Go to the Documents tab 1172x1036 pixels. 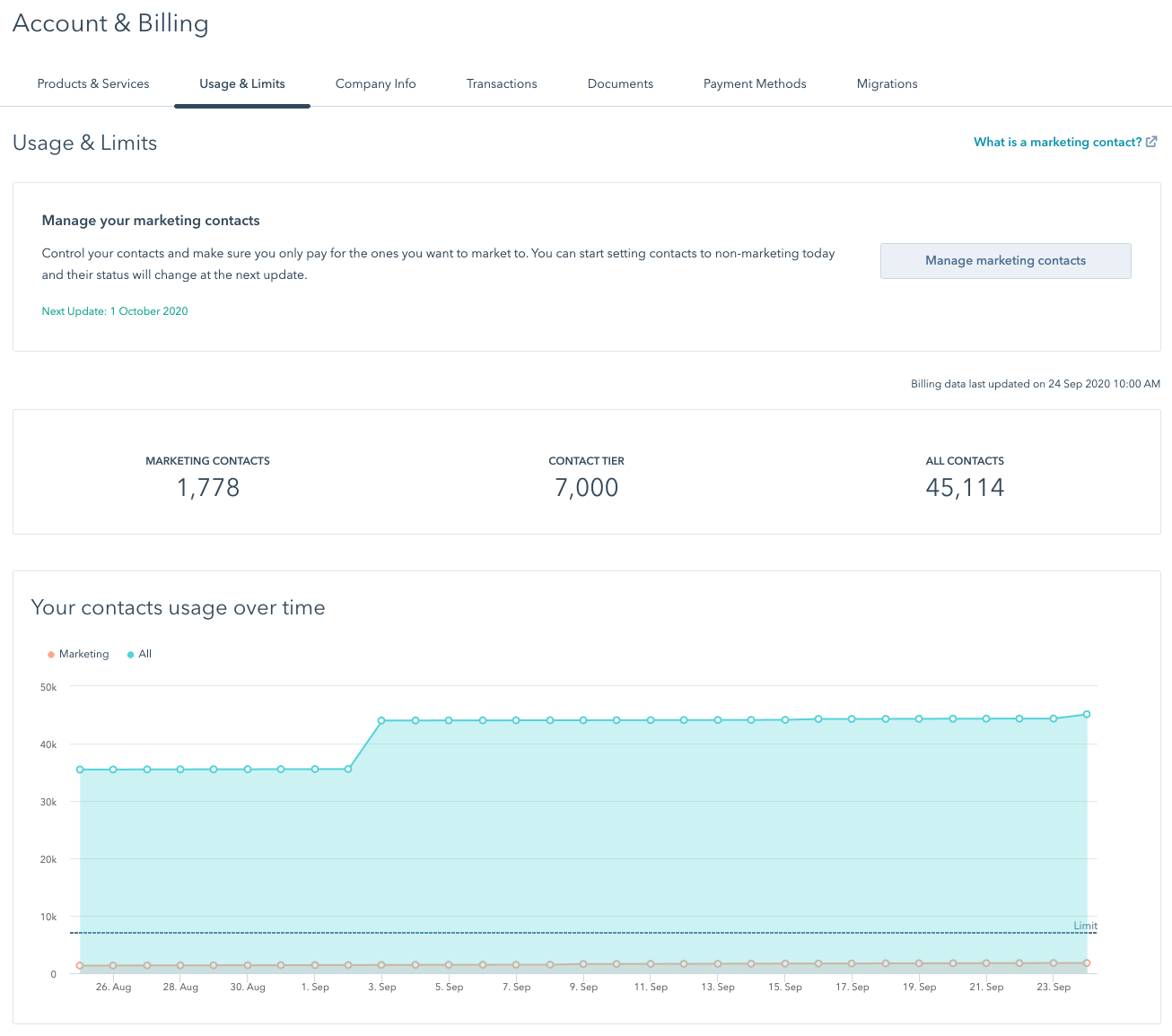pos(620,83)
